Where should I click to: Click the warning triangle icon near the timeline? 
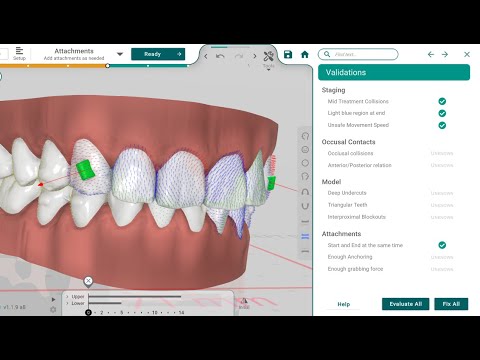point(244,302)
